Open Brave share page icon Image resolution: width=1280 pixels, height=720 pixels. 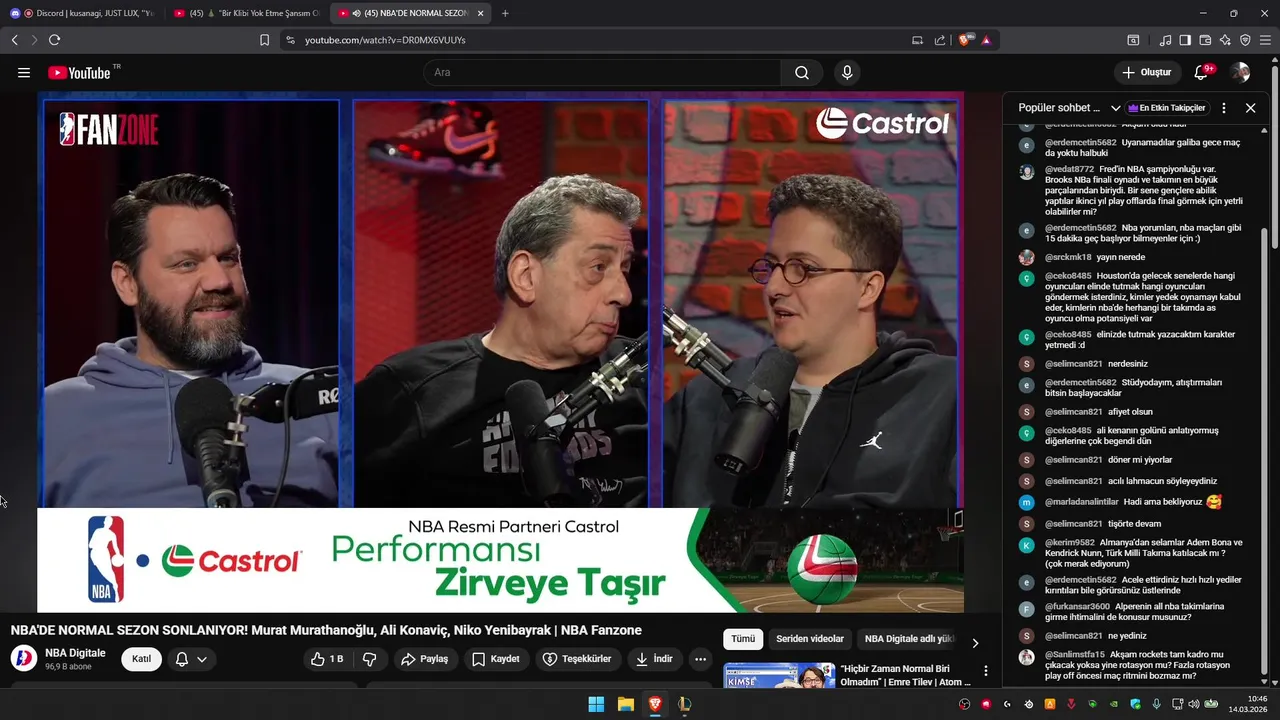pos(940,40)
